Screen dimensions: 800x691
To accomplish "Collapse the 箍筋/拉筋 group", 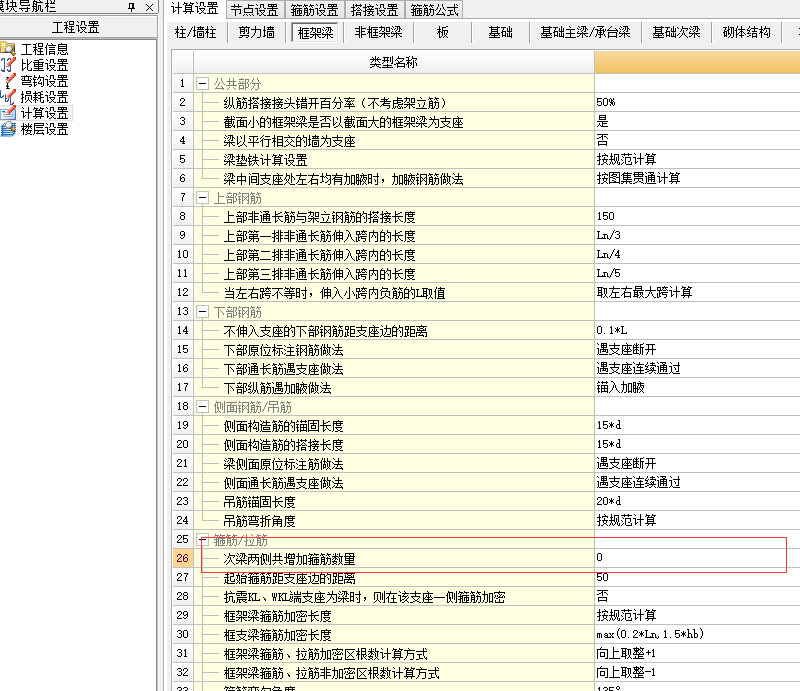I will tap(203, 539).
